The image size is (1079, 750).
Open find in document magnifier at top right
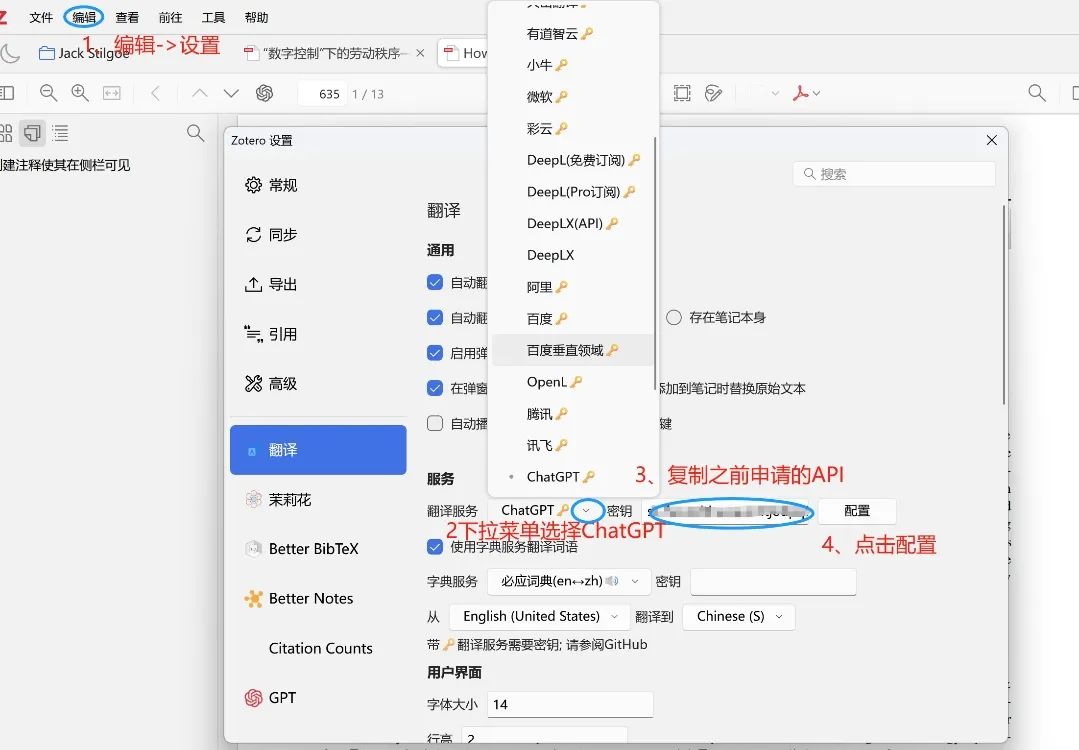point(1037,93)
